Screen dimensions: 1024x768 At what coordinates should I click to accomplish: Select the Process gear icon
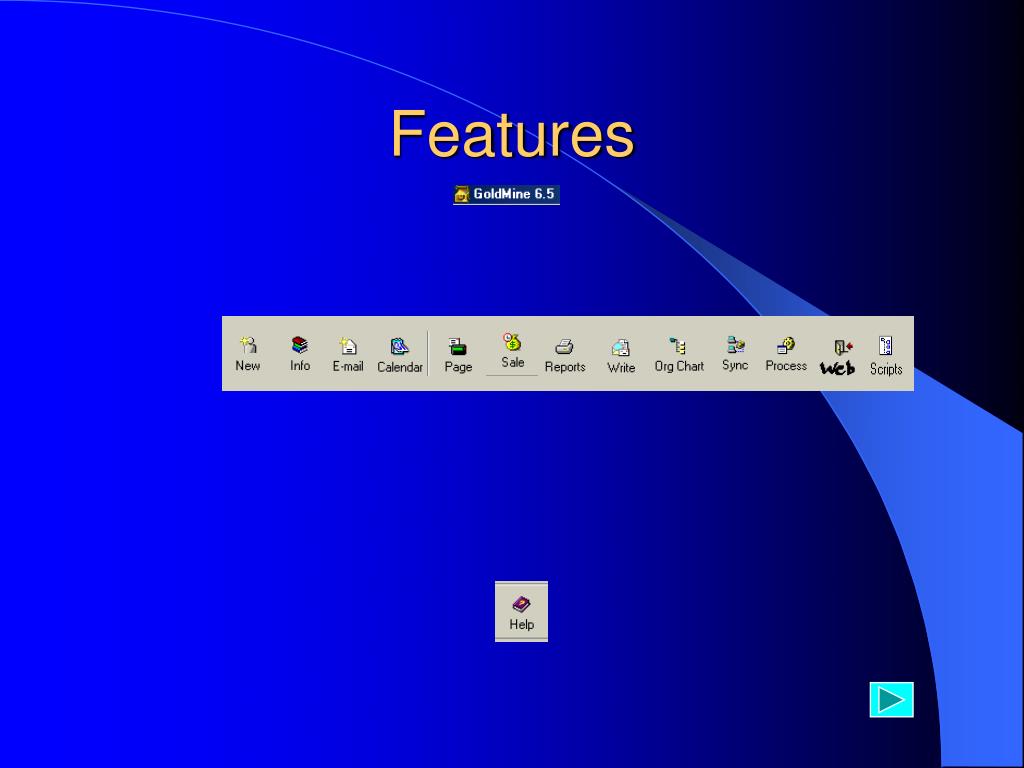tap(786, 345)
